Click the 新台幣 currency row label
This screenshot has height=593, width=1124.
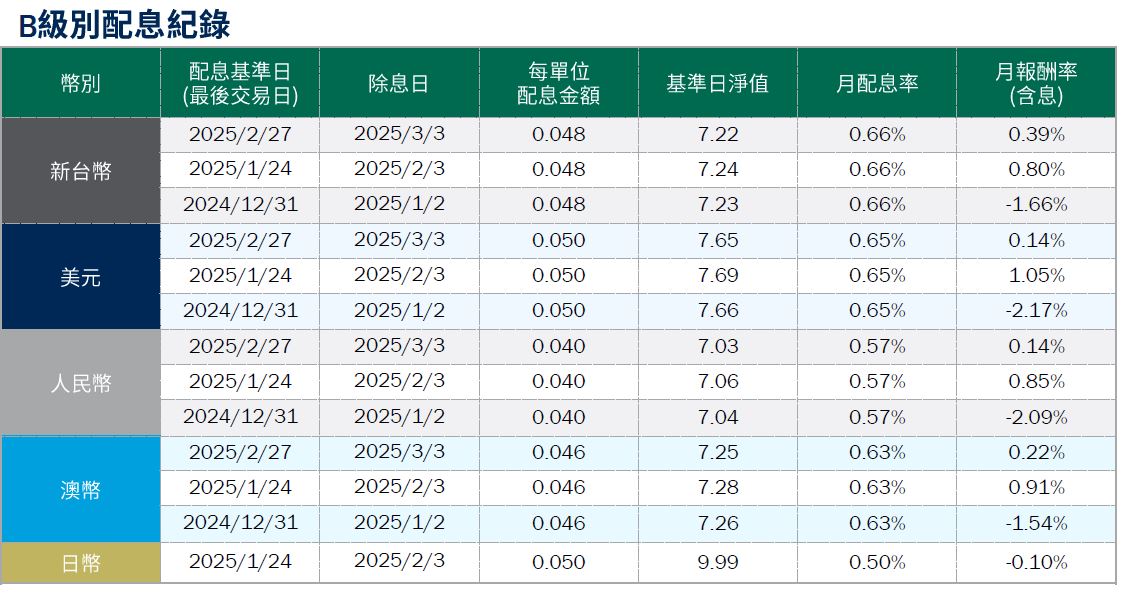click(80, 171)
